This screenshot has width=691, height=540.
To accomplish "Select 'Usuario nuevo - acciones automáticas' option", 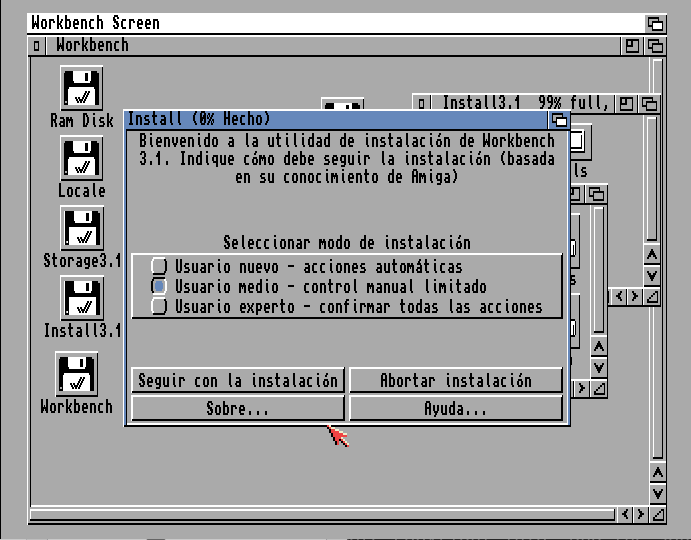I will 159,267.
